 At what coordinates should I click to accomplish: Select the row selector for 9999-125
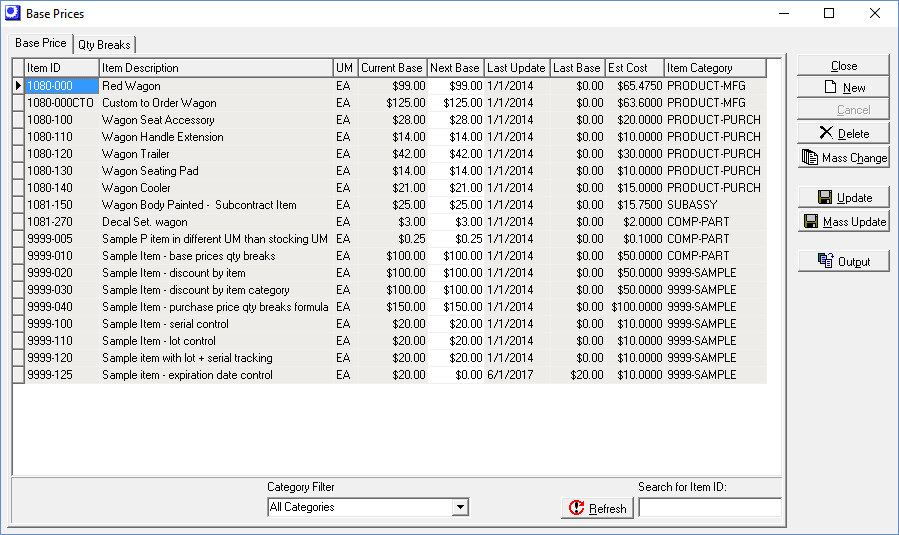pyautogui.click(x=18, y=374)
